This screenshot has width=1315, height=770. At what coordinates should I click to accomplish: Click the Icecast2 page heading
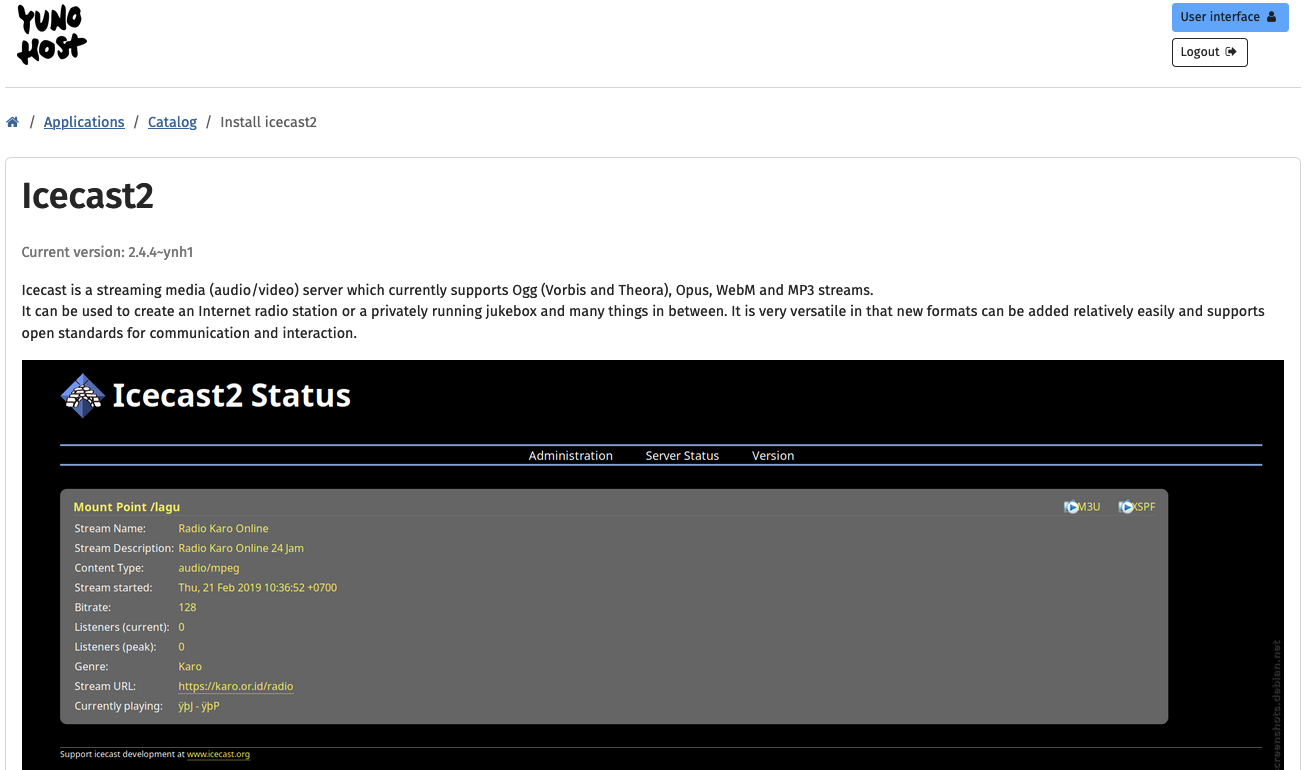click(88, 196)
